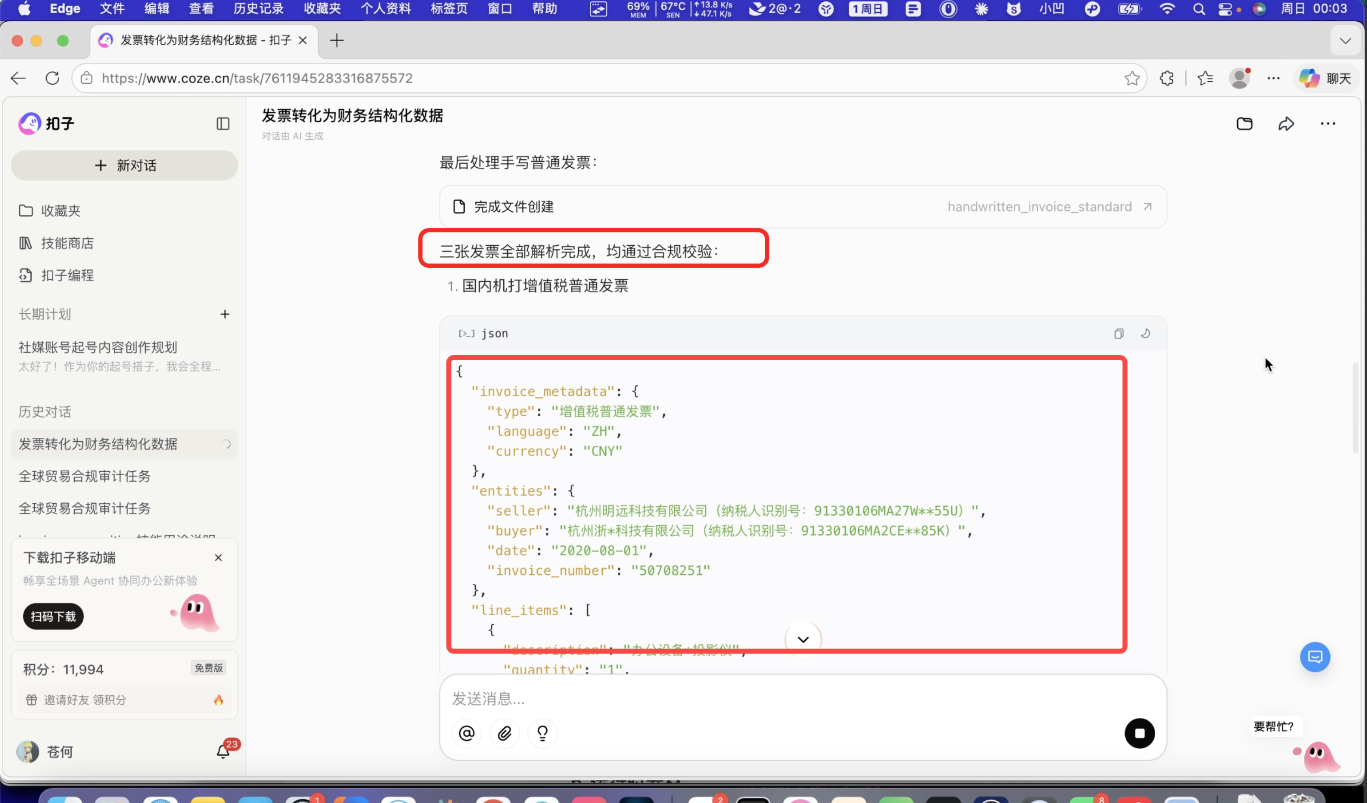Open 苍何 user profile
1367x803 pixels.
click(x=46, y=752)
